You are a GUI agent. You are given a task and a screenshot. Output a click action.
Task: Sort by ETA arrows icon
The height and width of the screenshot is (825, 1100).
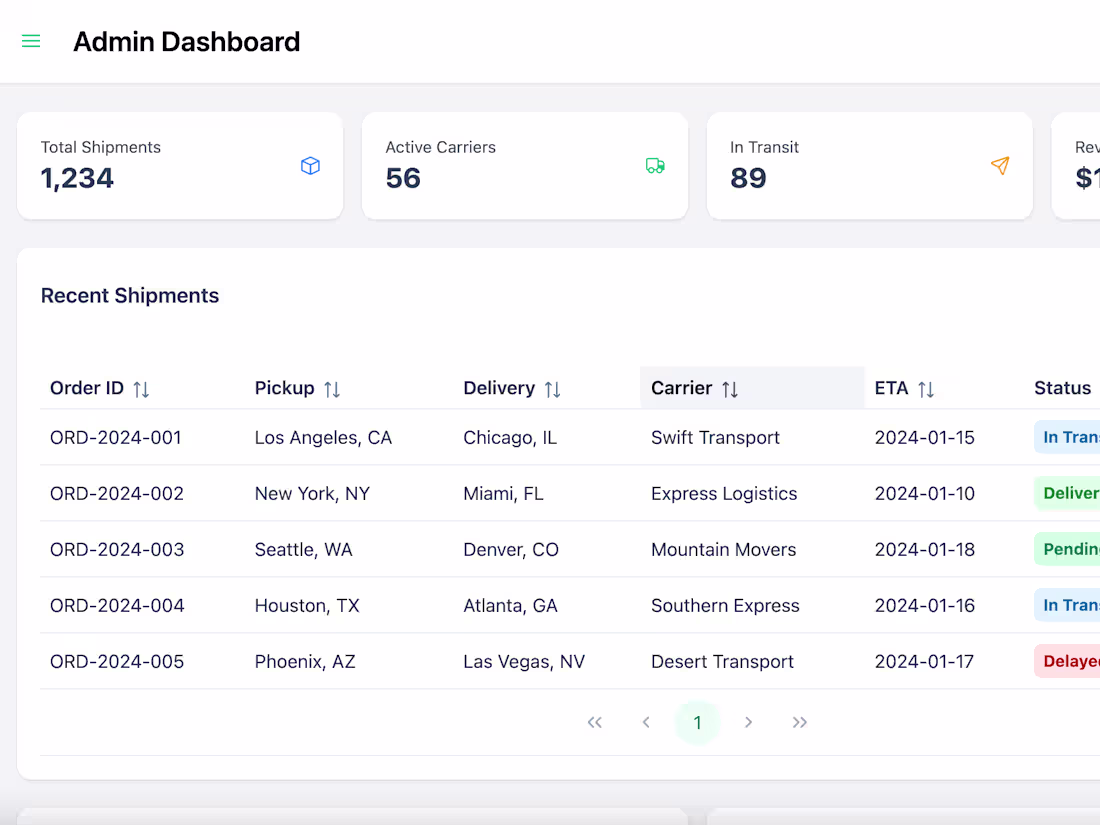[x=926, y=389]
